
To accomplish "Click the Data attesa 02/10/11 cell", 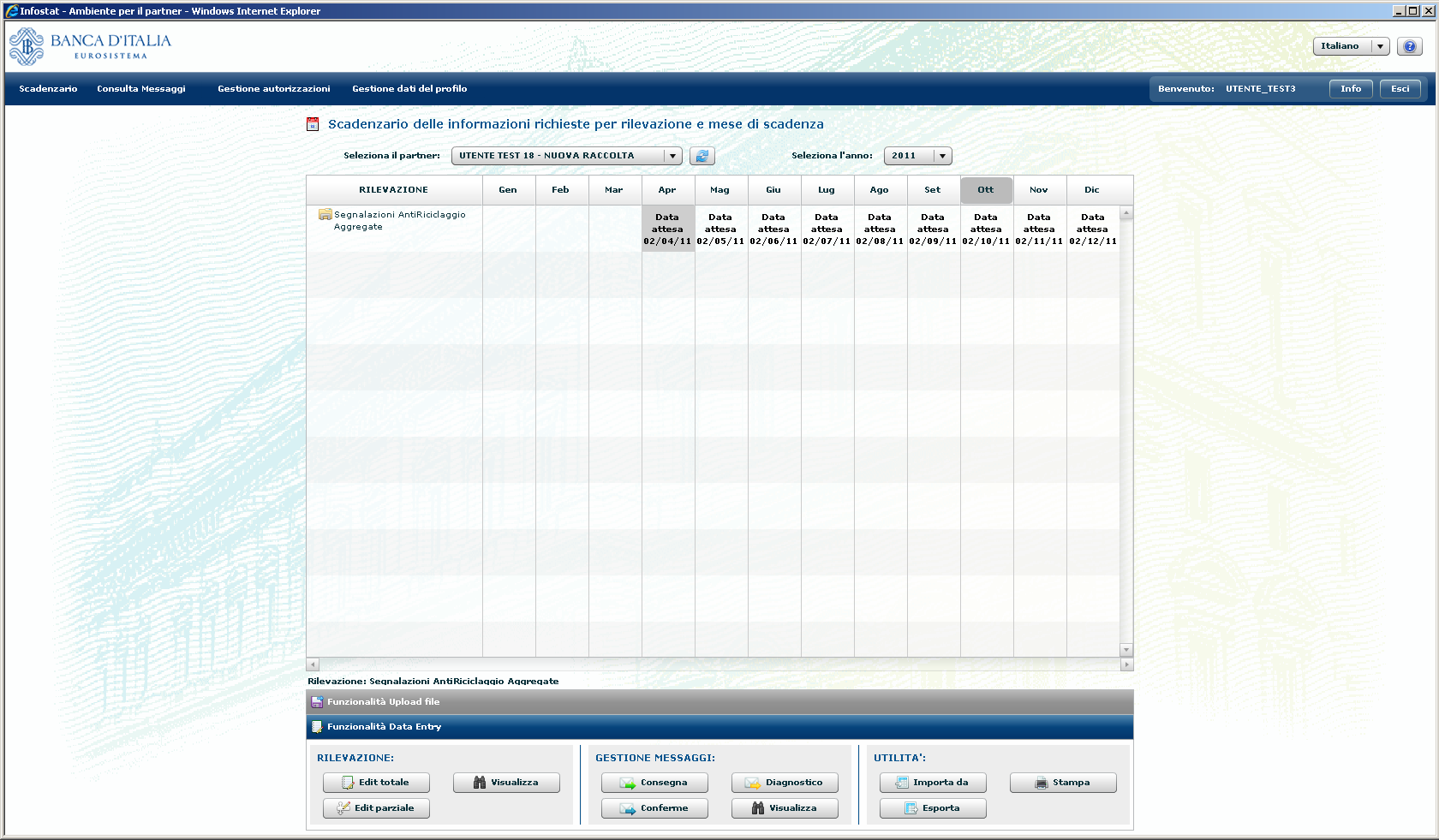I will pyautogui.click(x=987, y=229).
